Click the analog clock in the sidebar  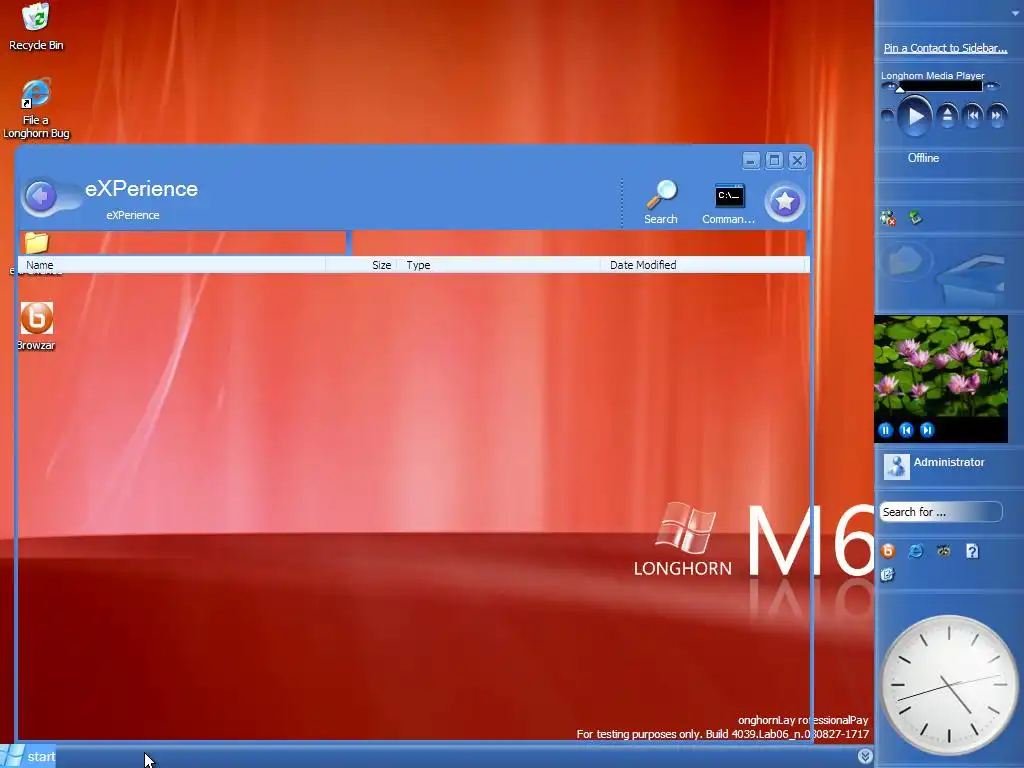pos(949,684)
